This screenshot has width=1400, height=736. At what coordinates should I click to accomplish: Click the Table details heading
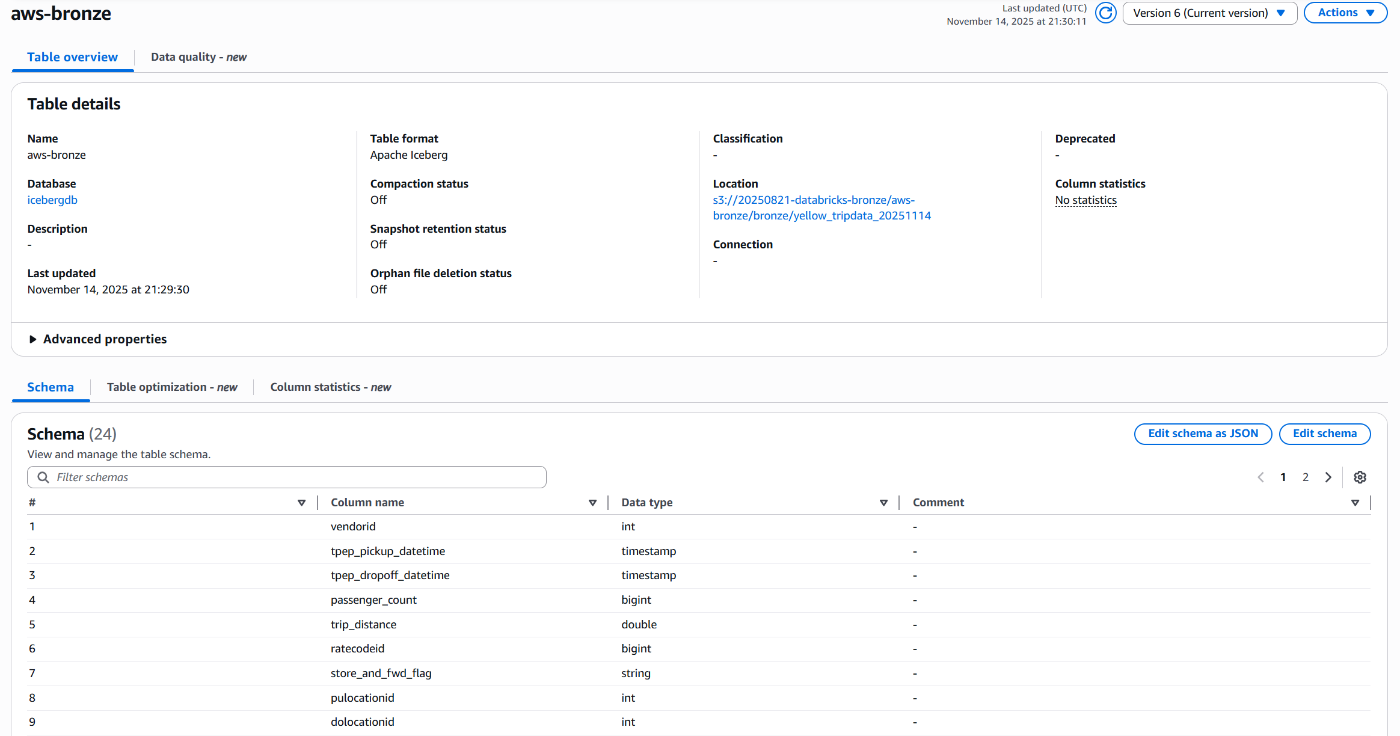point(74,104)
